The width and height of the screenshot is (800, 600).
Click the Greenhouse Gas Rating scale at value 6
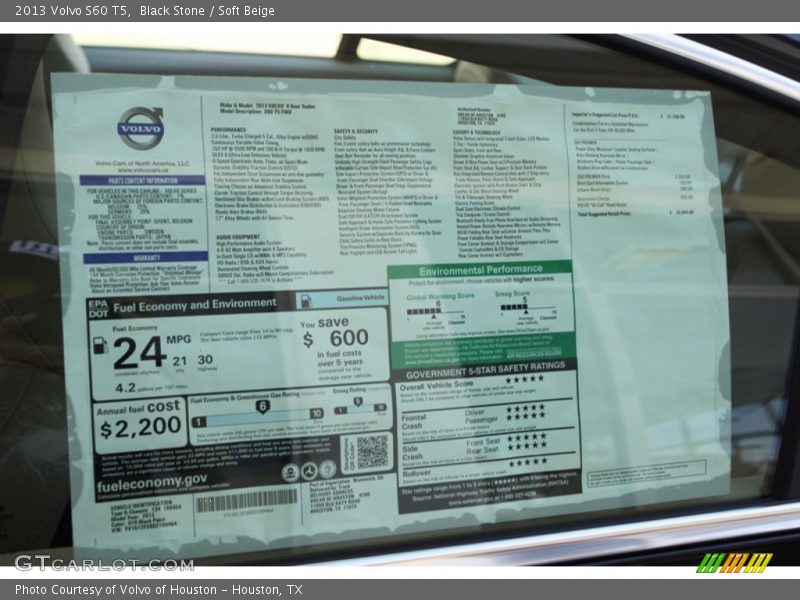tap(262, 405)
